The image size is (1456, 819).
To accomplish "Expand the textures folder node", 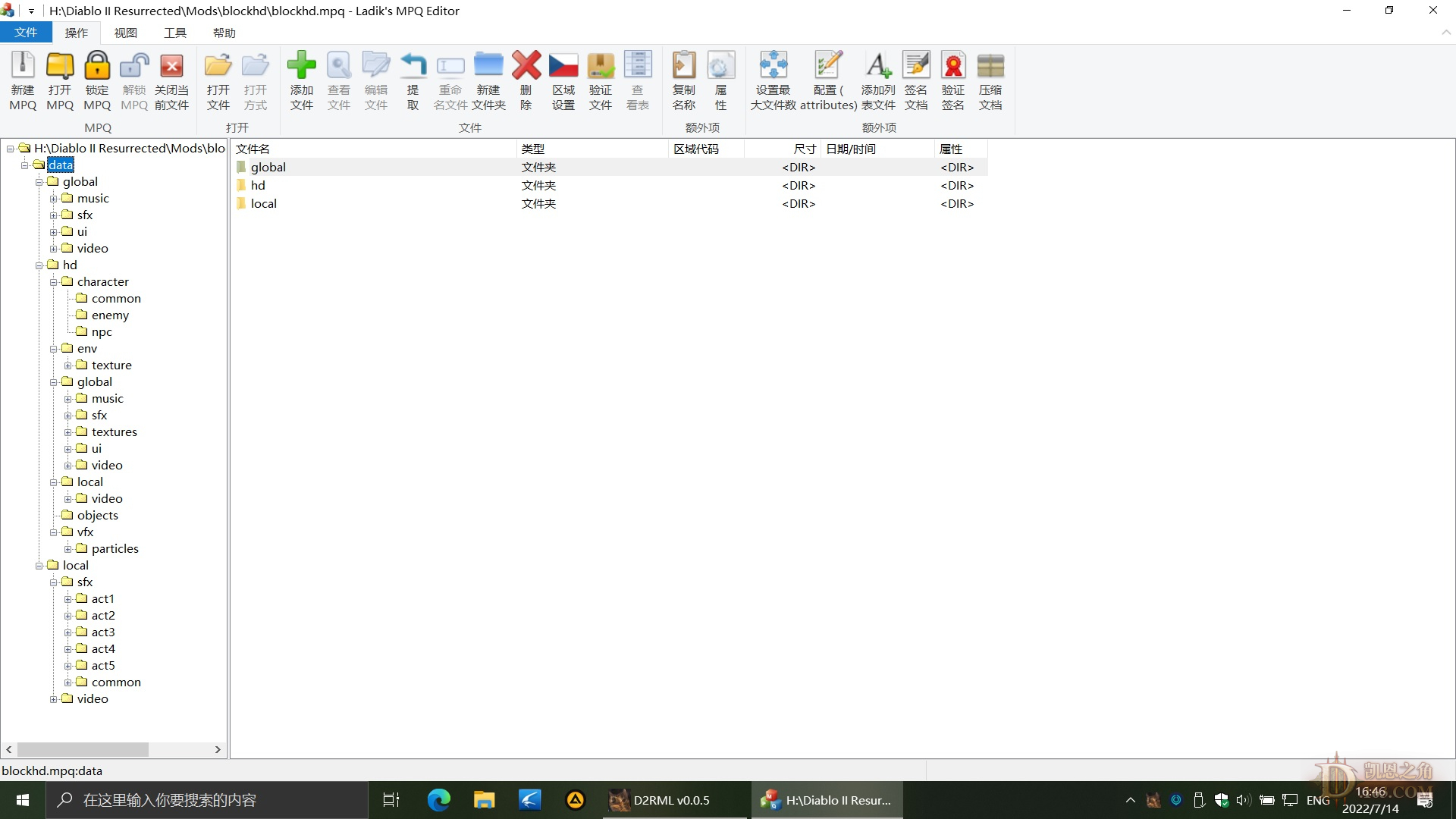I will tap(67, 432).
